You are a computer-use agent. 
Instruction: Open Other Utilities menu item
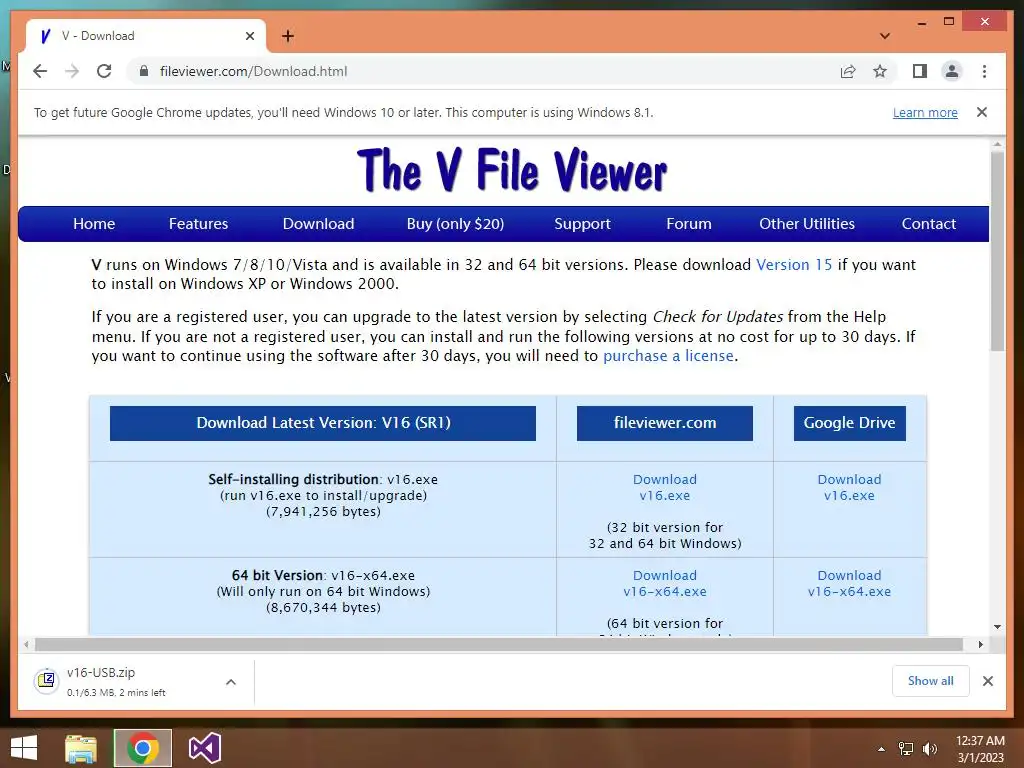(807, 224)
